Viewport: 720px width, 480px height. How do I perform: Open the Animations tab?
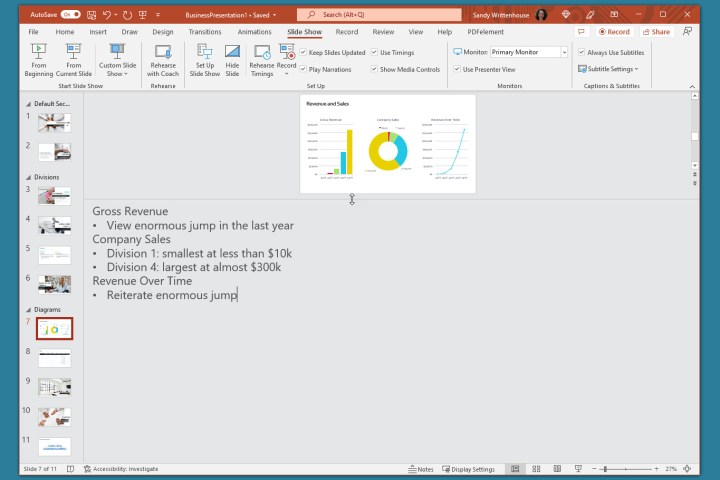click(254, 32)
